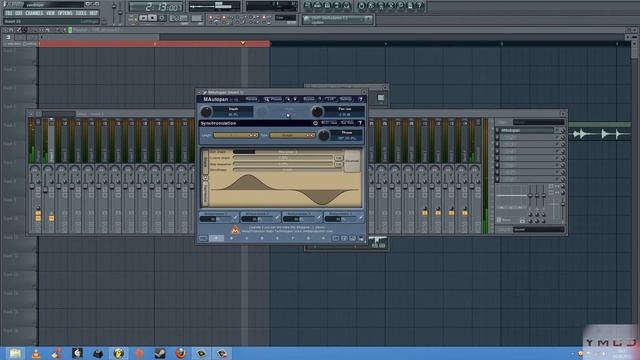This screenshot has width=640, height=360.
Task: Turn the MAutopan Pan law knob
Action: coord(317,111)
